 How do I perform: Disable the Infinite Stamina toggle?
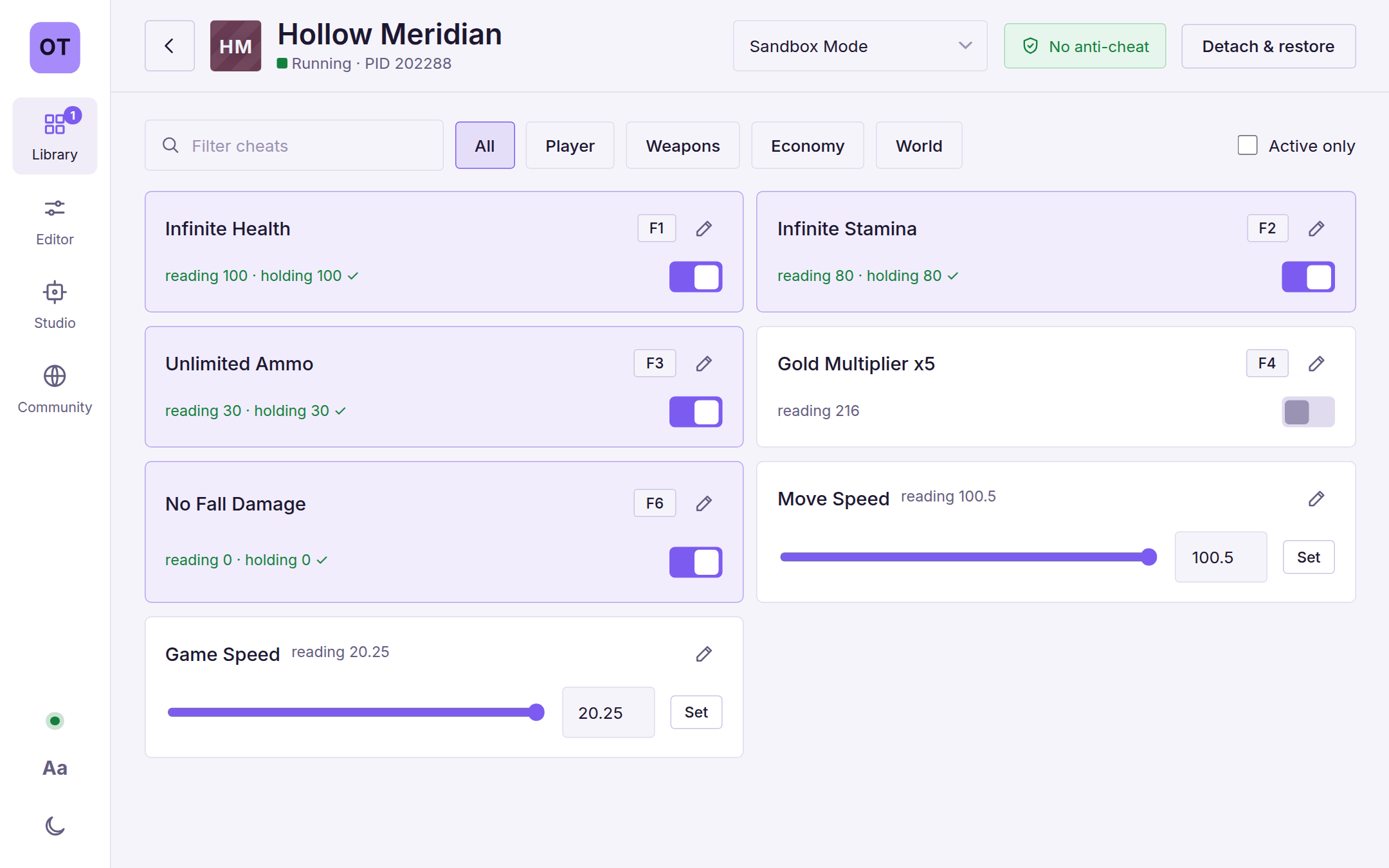(x=1308, y=277)
